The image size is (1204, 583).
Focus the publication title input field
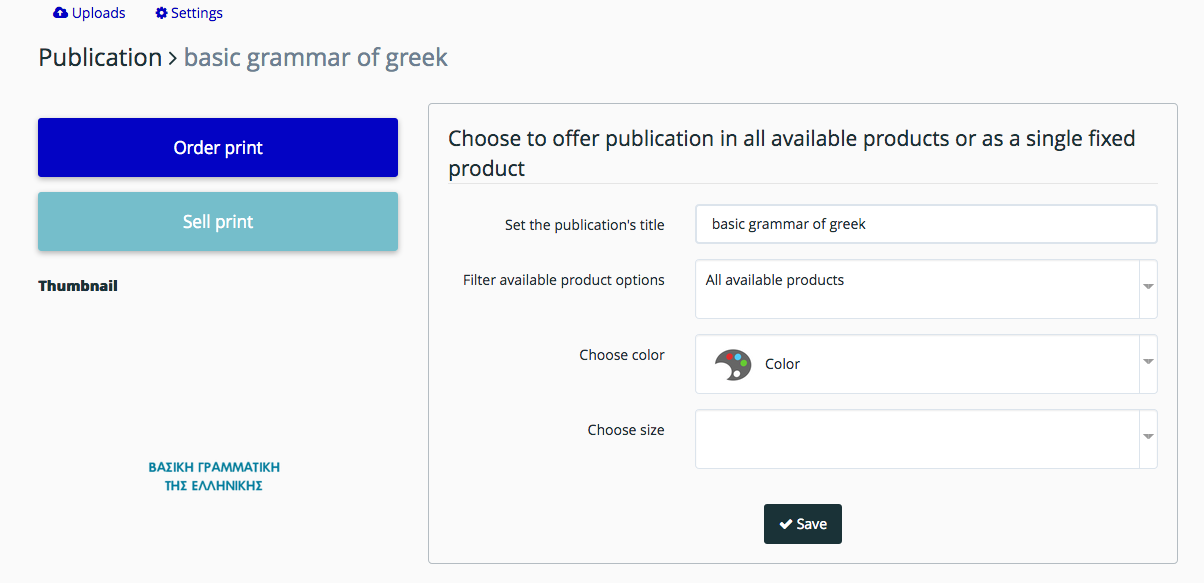tap(925, 224)
